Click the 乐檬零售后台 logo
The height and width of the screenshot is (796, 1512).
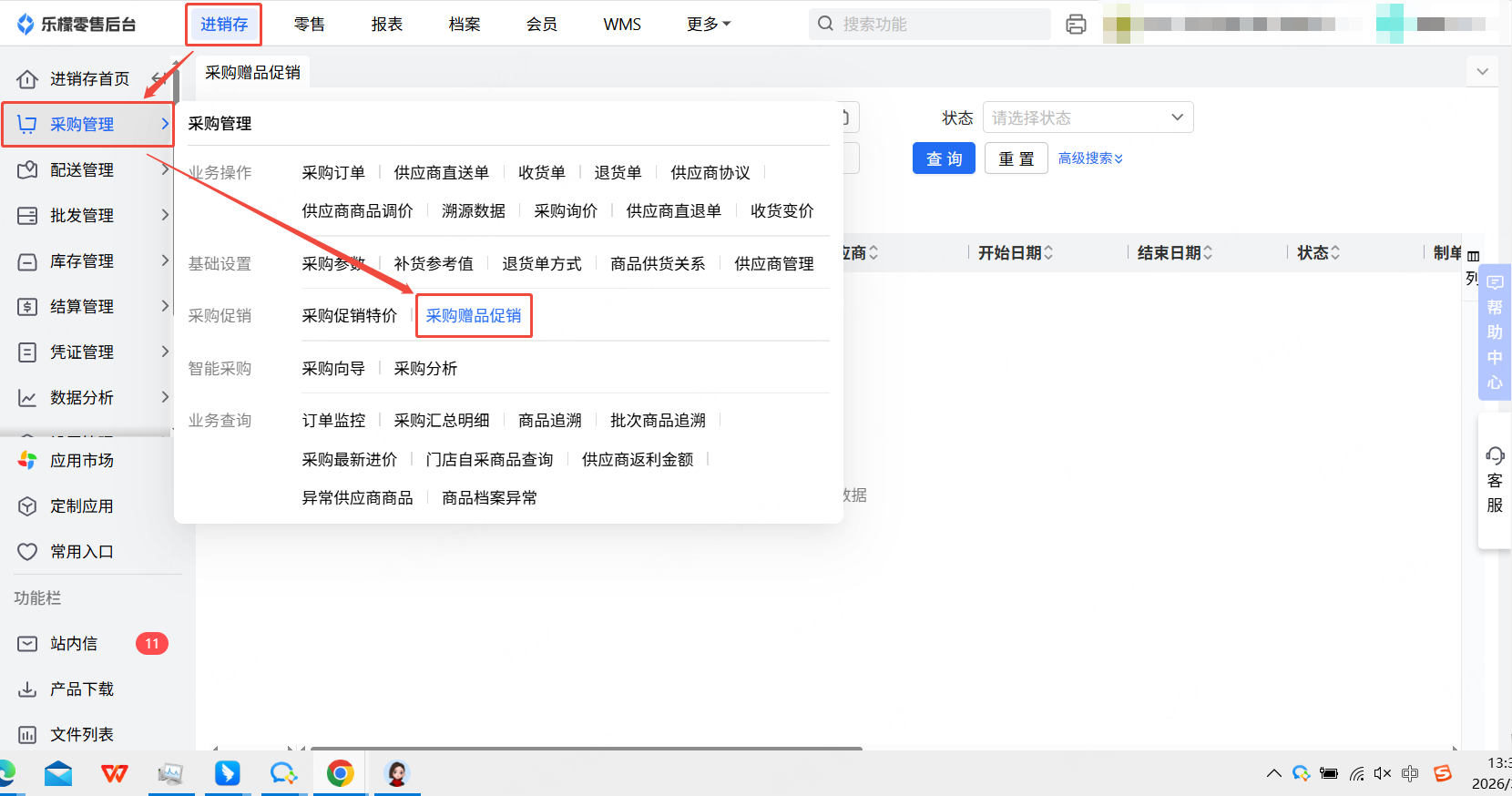[x=77, y=24]
